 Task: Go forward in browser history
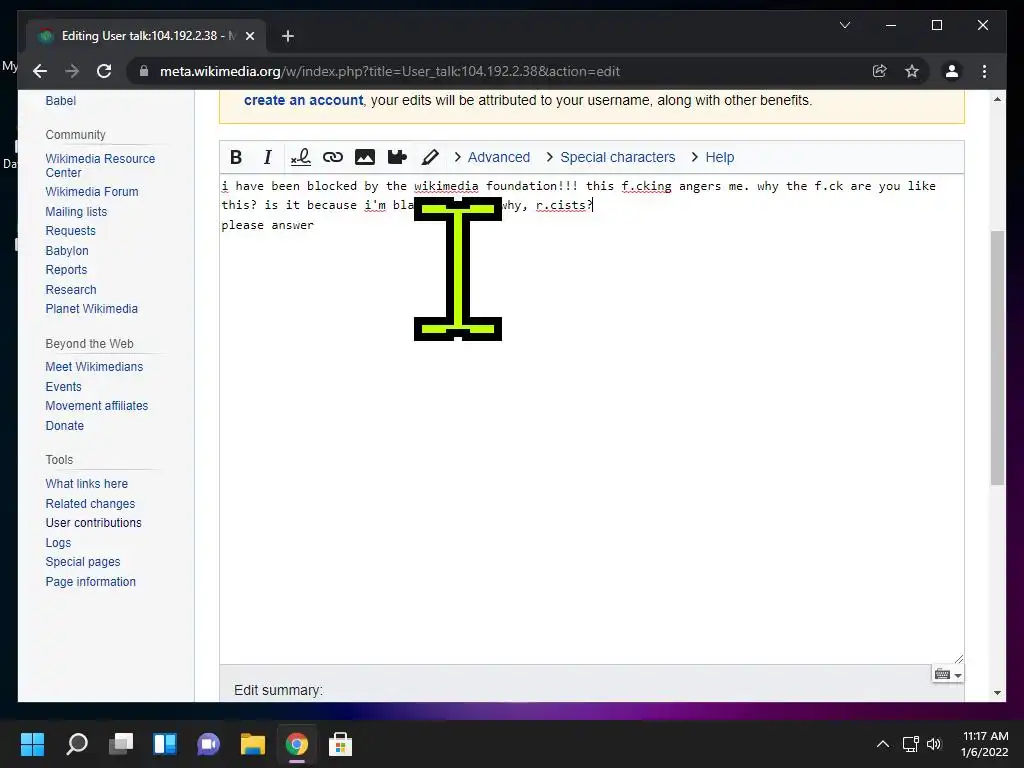coord(72,71)
